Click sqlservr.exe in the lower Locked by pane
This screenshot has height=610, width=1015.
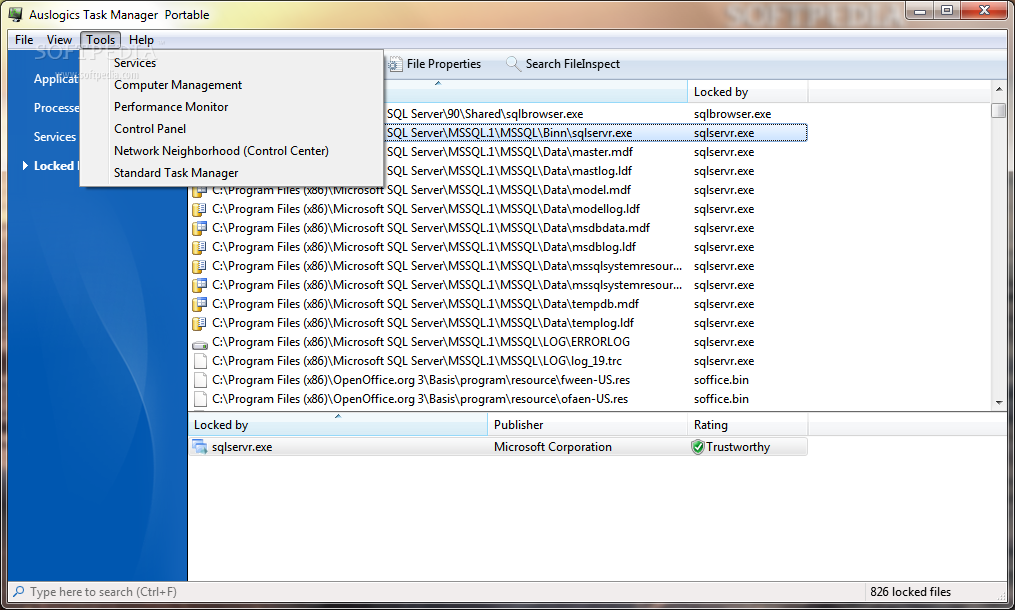click(x=242, y=447)
